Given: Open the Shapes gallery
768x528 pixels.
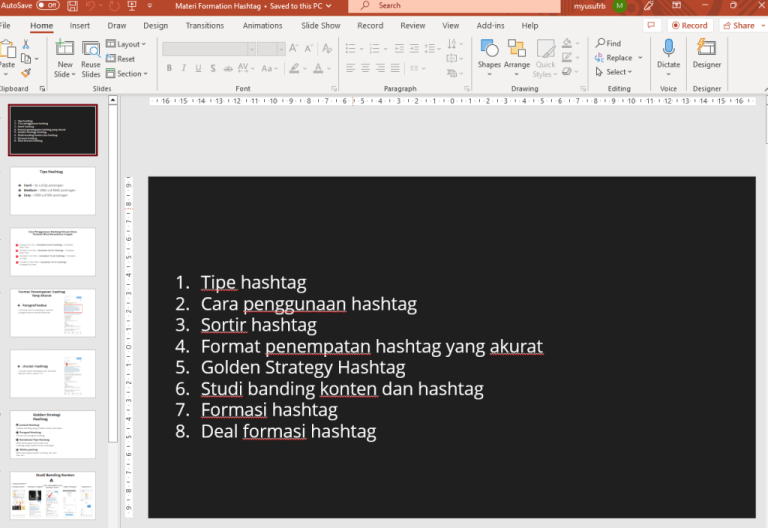Looking at the screenshot, I should 489,53.
